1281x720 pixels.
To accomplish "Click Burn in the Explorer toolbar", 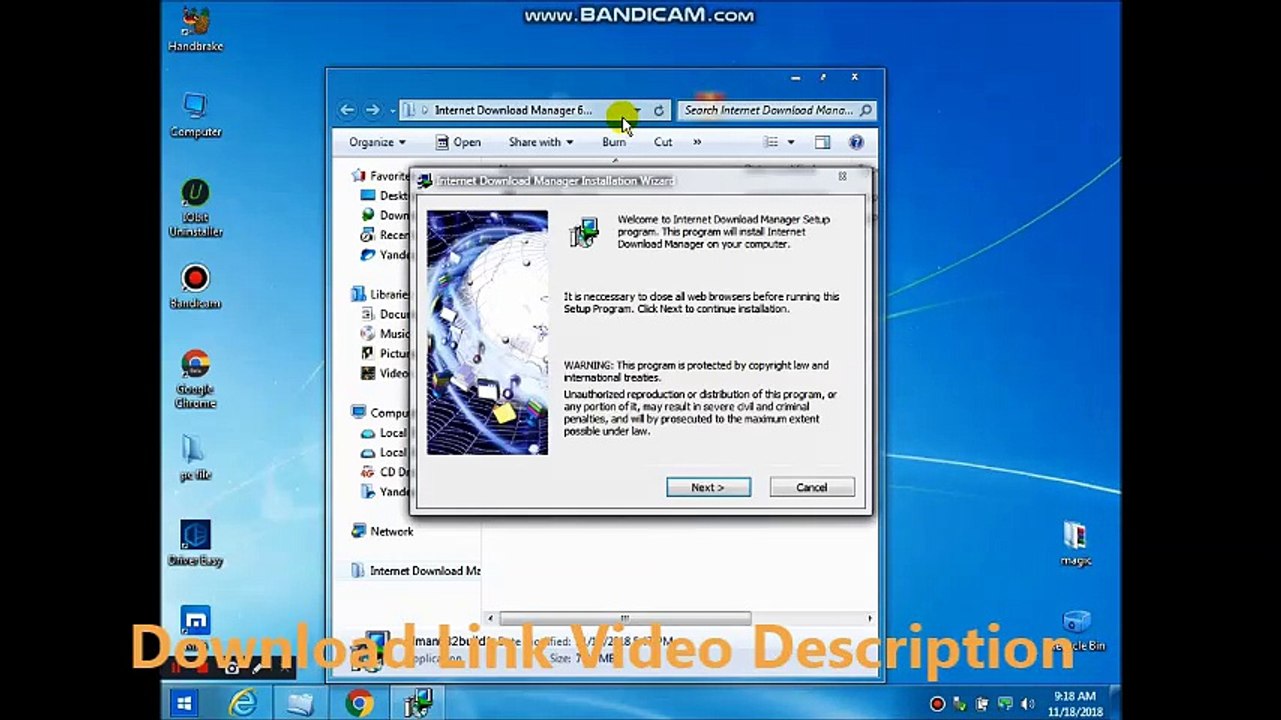I will tap(614, 142).
